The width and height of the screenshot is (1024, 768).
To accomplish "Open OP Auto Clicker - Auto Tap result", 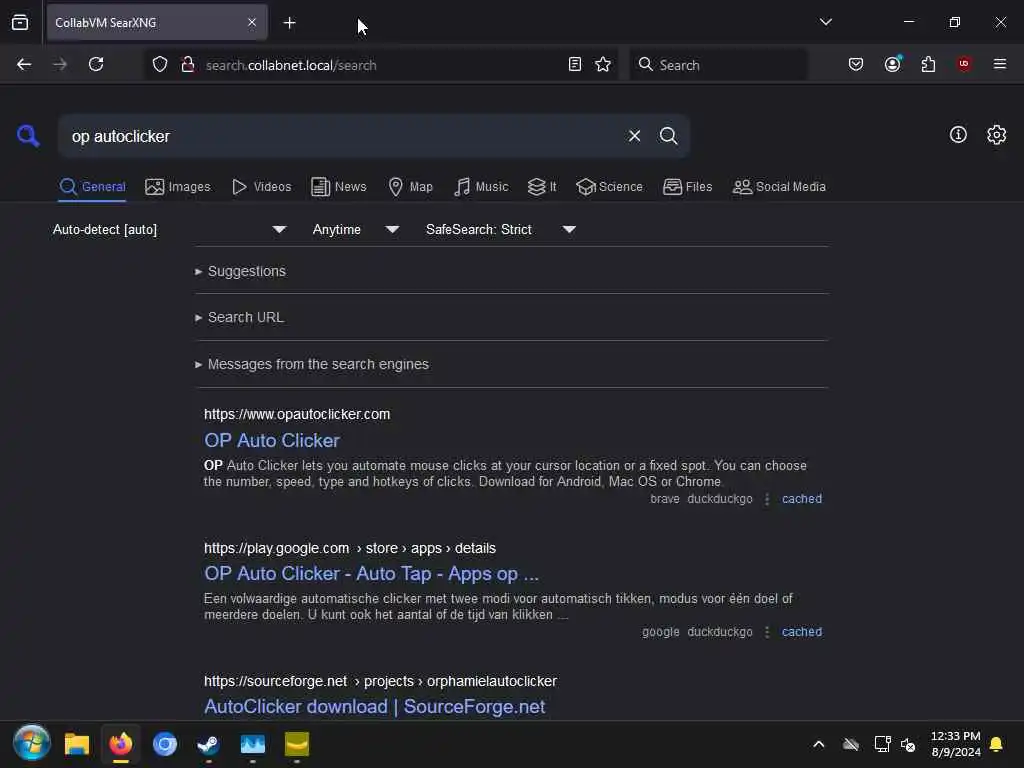I will tap(371, 573).
